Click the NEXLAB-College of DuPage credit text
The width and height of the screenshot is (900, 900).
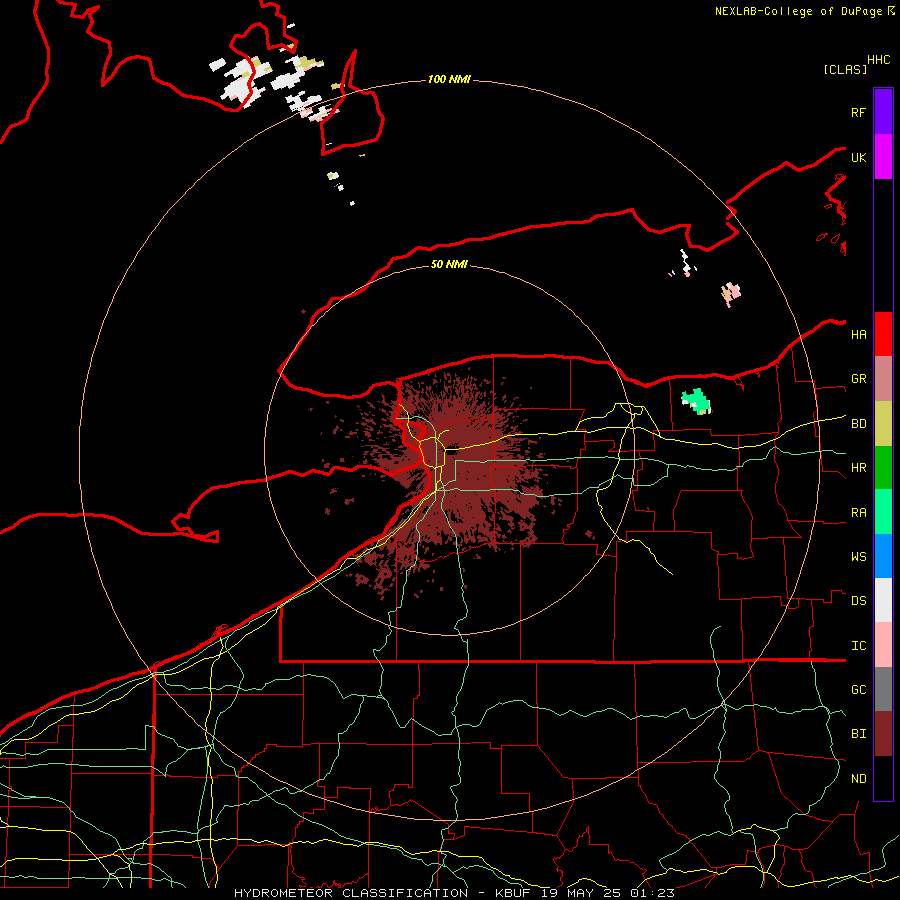pos(798,11)
